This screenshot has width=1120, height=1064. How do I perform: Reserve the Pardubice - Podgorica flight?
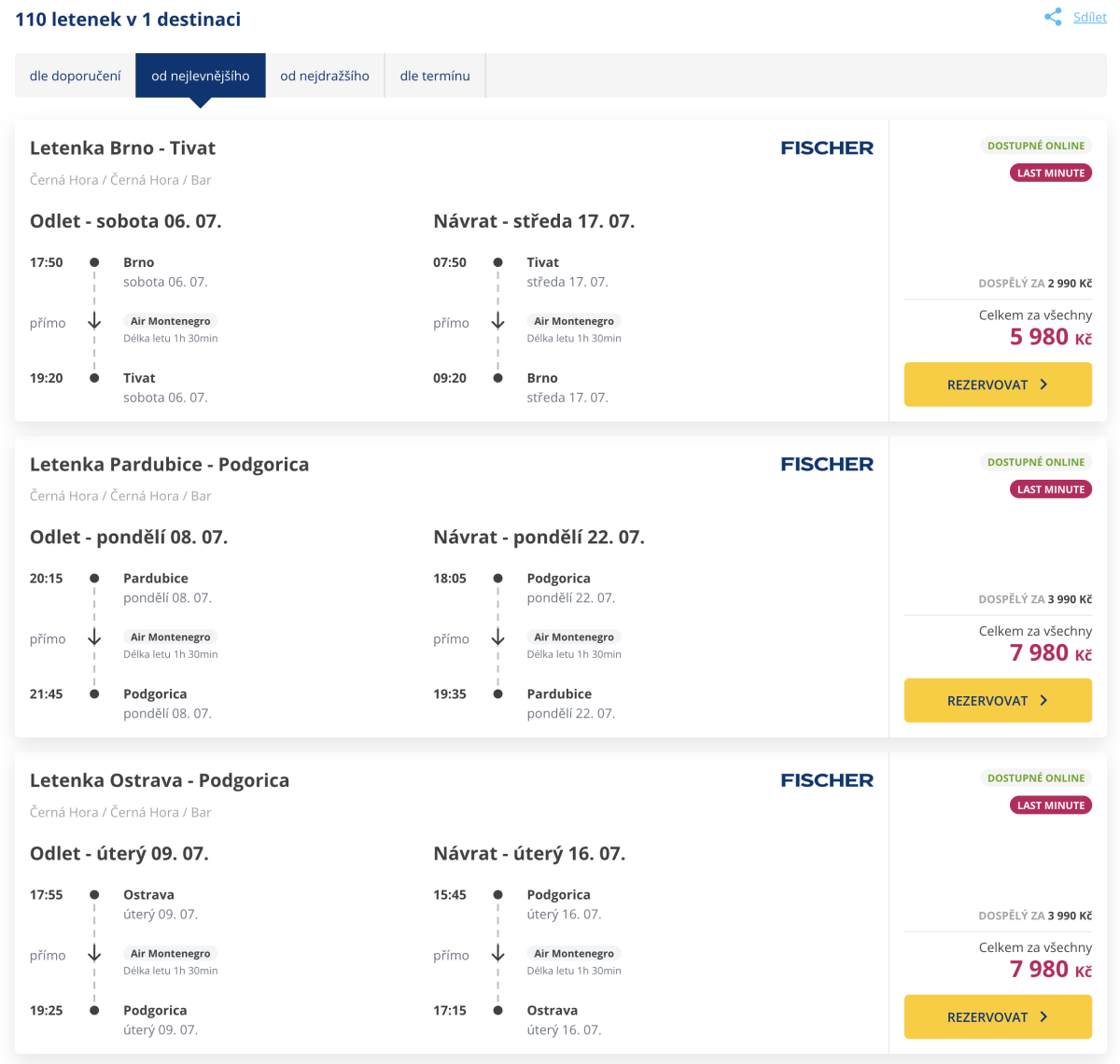[998, 701]
